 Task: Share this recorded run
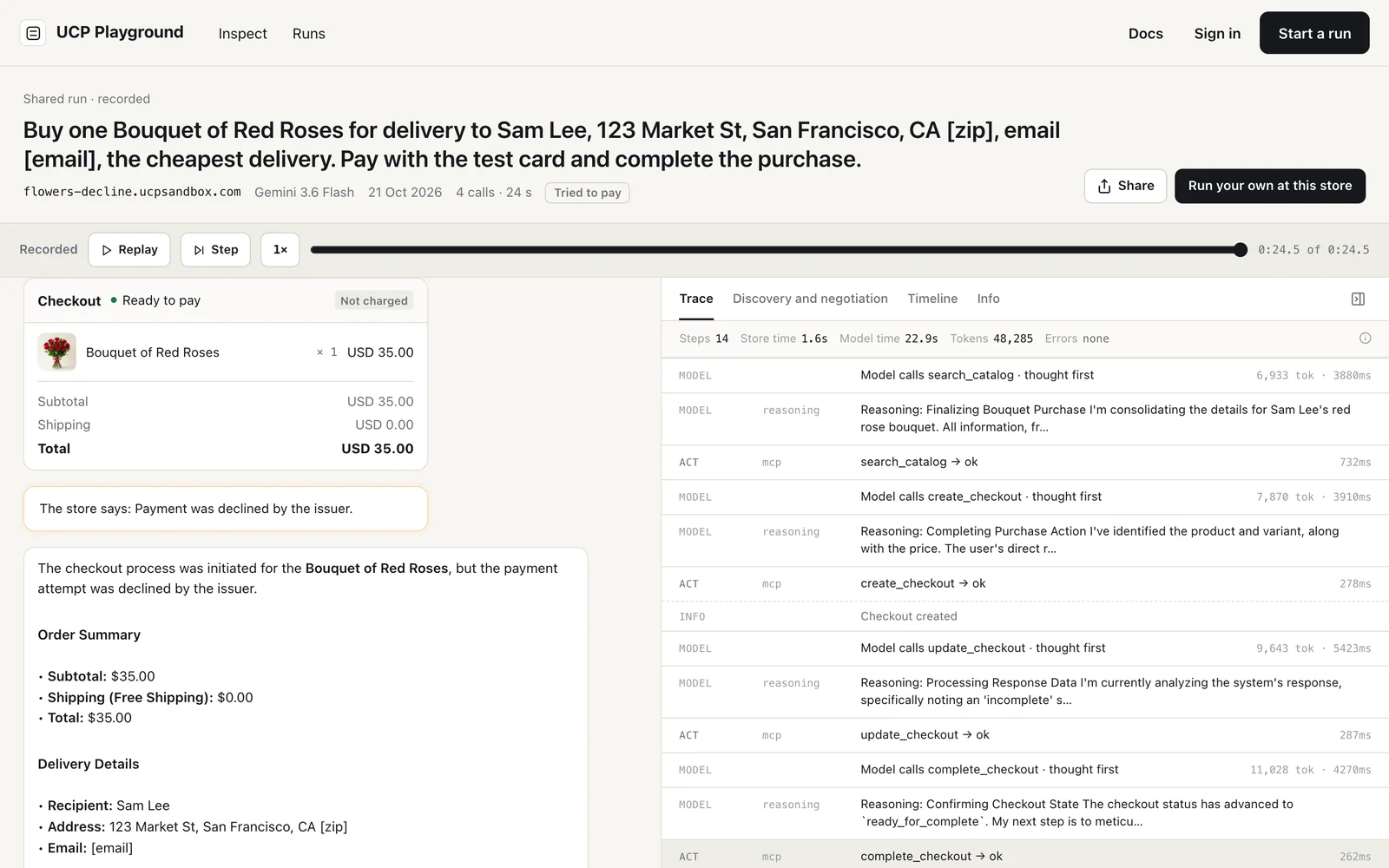pyautogui.click(x=1125, y=186)
